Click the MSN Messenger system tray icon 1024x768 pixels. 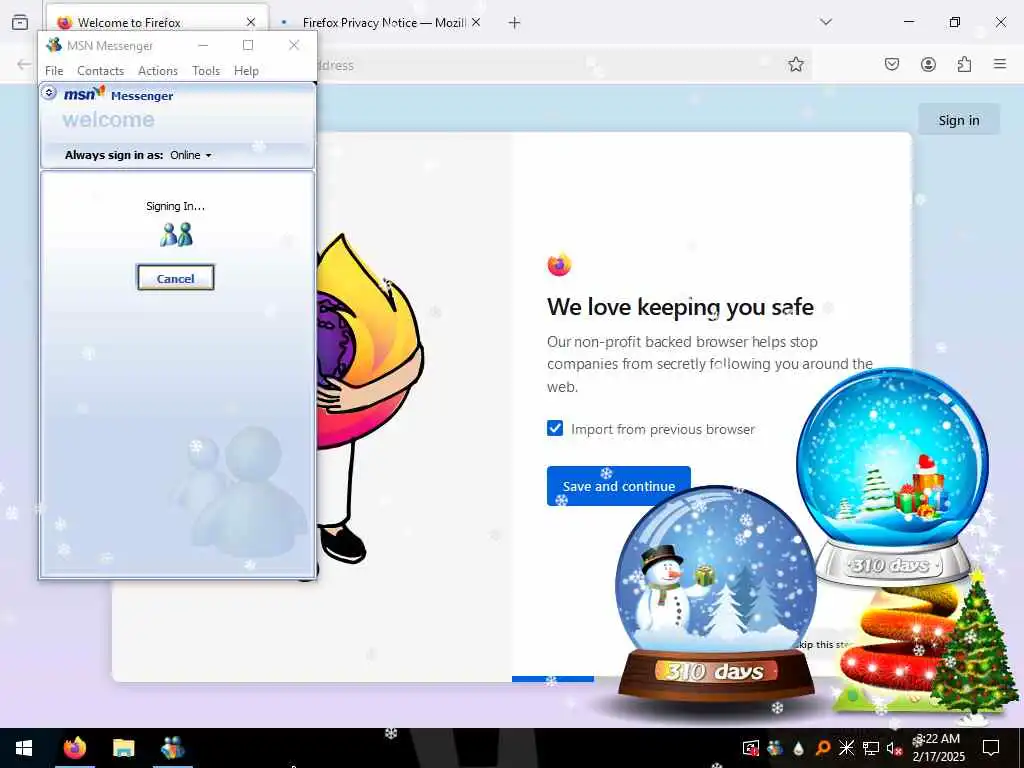[775, 748]
